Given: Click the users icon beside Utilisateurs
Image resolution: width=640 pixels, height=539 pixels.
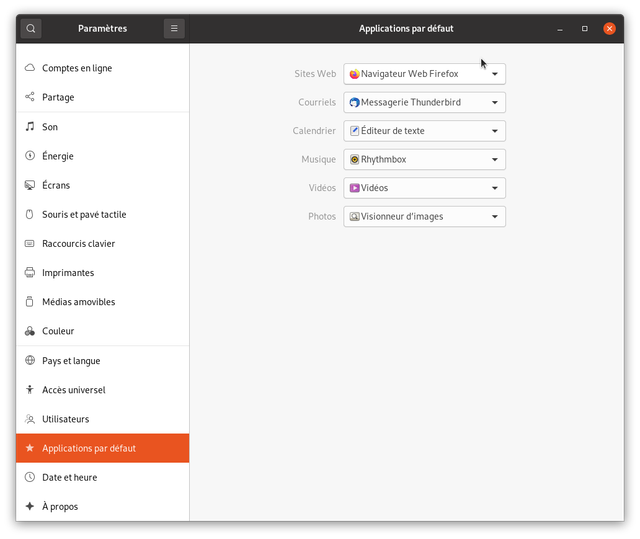Looking at the screenshot, I should click(x=30, y=419).
